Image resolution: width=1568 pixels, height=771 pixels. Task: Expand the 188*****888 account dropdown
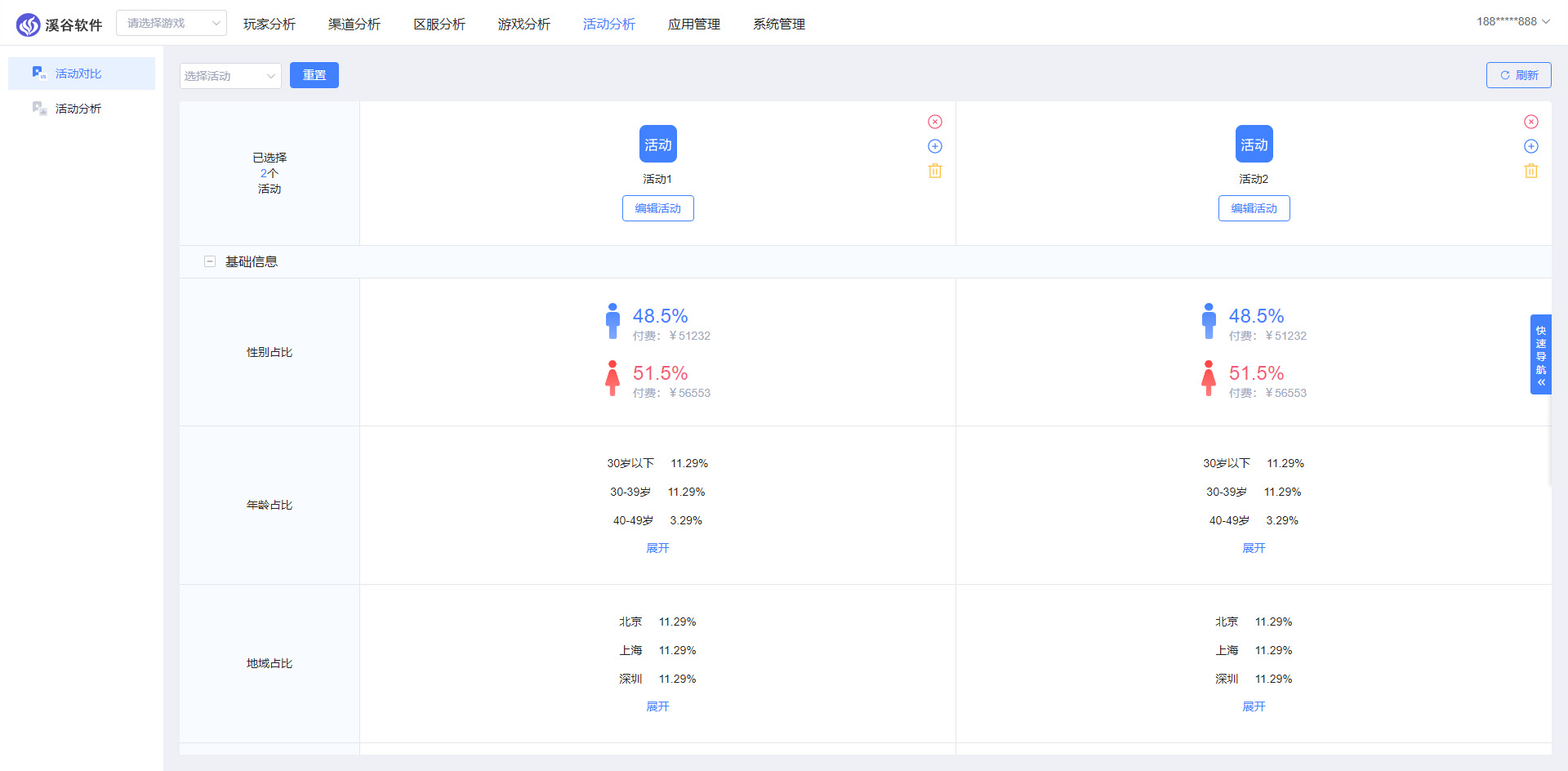[x=1512, y=22]
